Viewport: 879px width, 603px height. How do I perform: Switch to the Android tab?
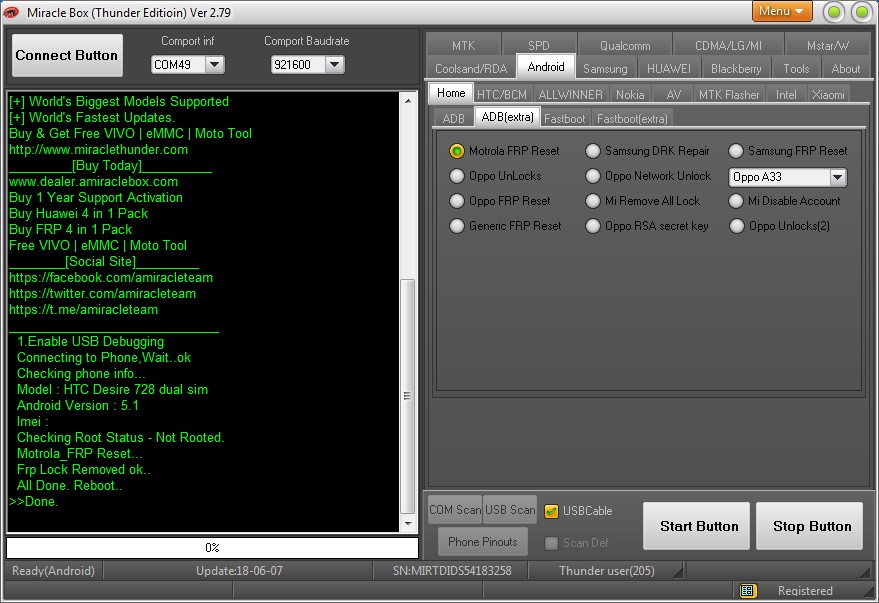coord(545,67)
